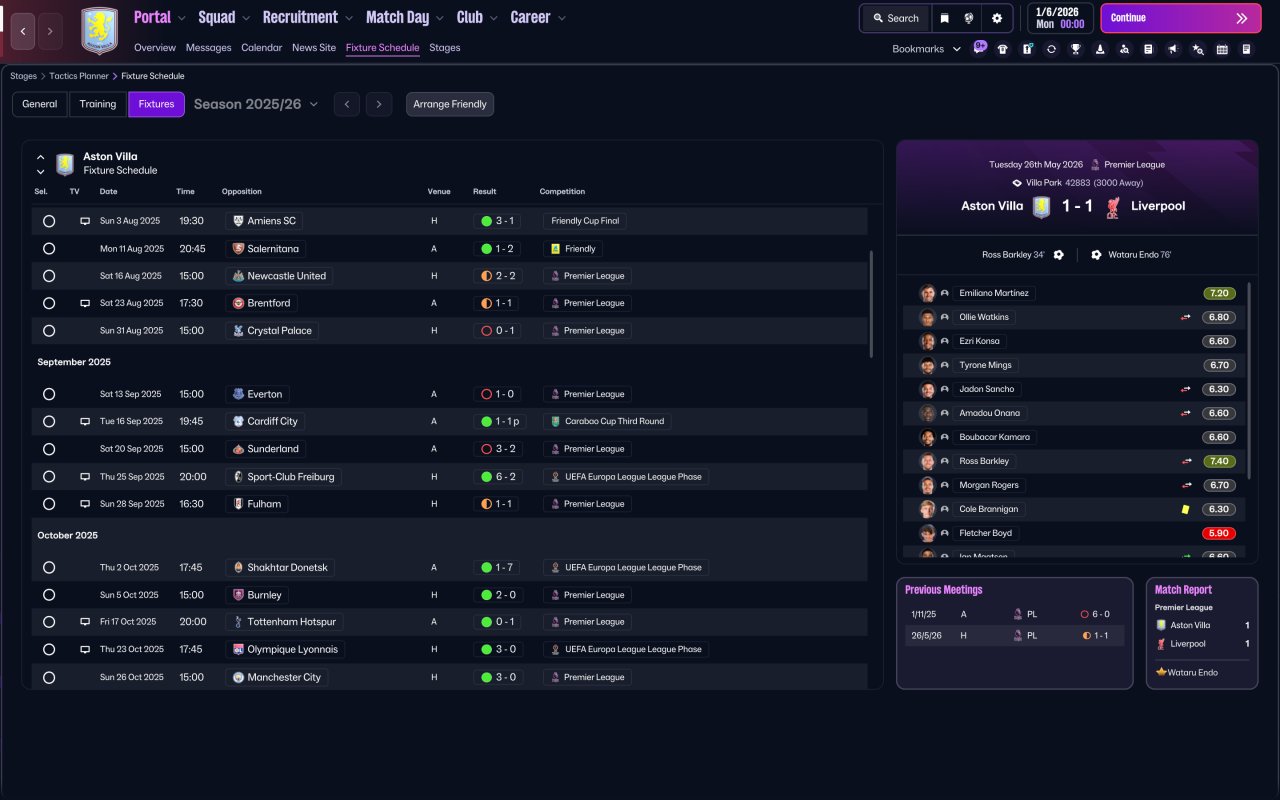
Task: Open the settings gear icon
Action: 997,18
